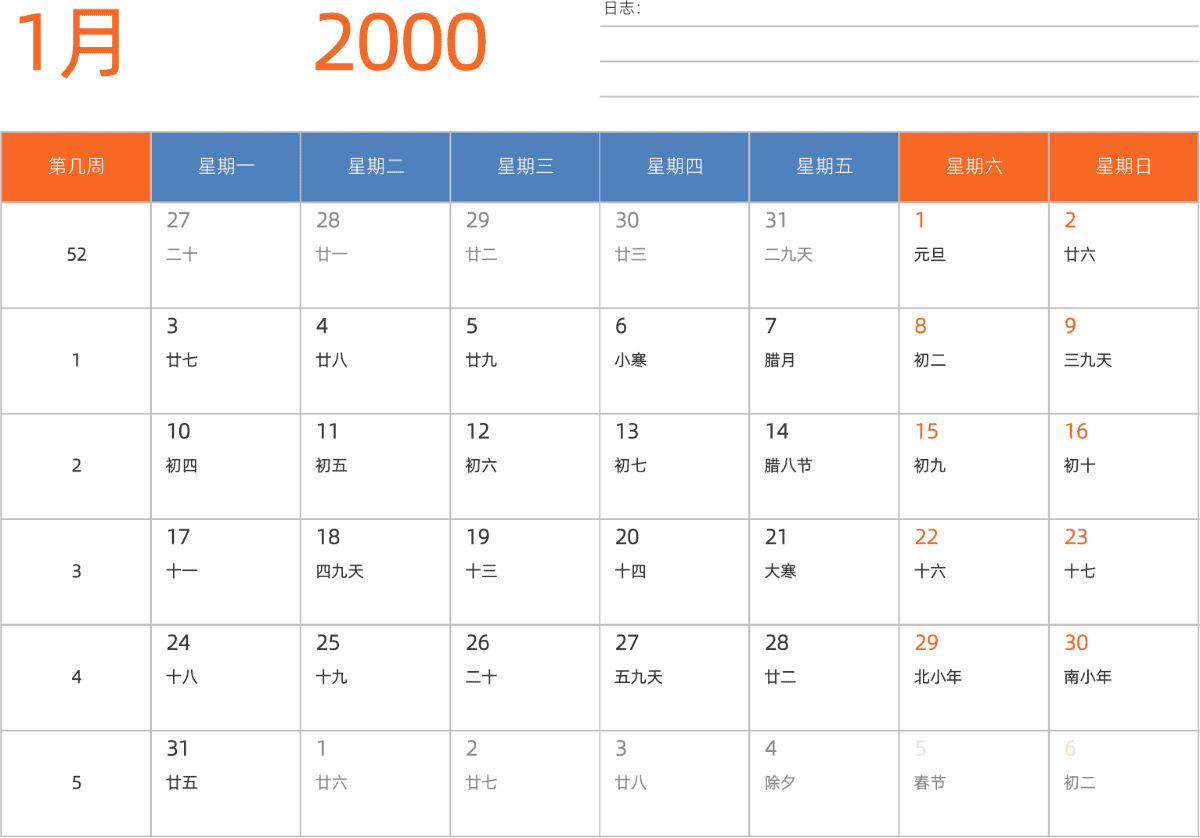This screenshot has width=1200, height=838.
Task: Click the 日志 notes label
Action: [x=622, y=8]
